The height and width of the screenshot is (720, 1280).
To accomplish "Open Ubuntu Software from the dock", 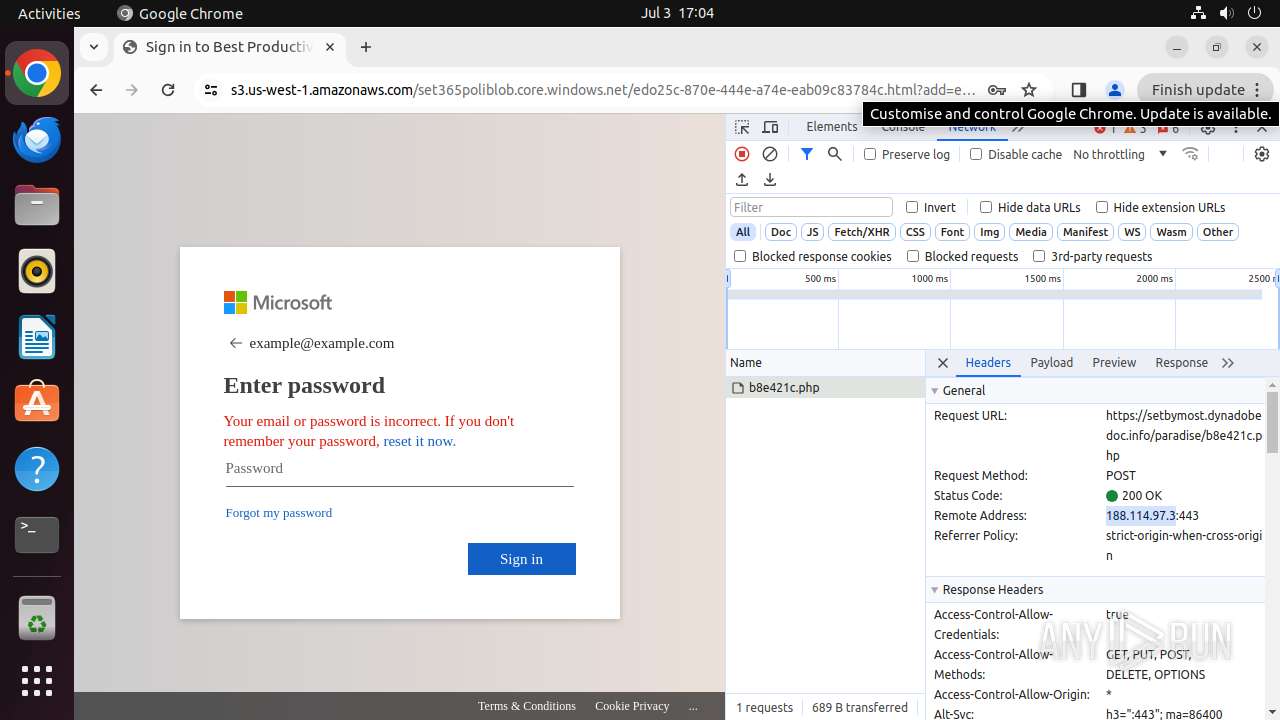I will tap(37, 403).
